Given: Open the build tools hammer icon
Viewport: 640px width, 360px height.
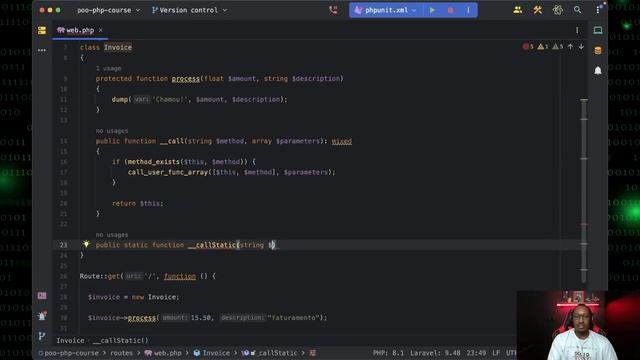Looking at the screenshot, I should click(x=538, y=10).
